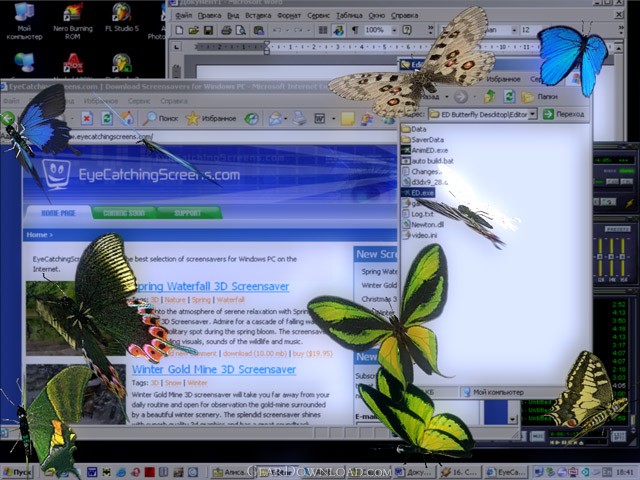
Task: Click the buy ($19.95) link
Action: pos(313,353)
